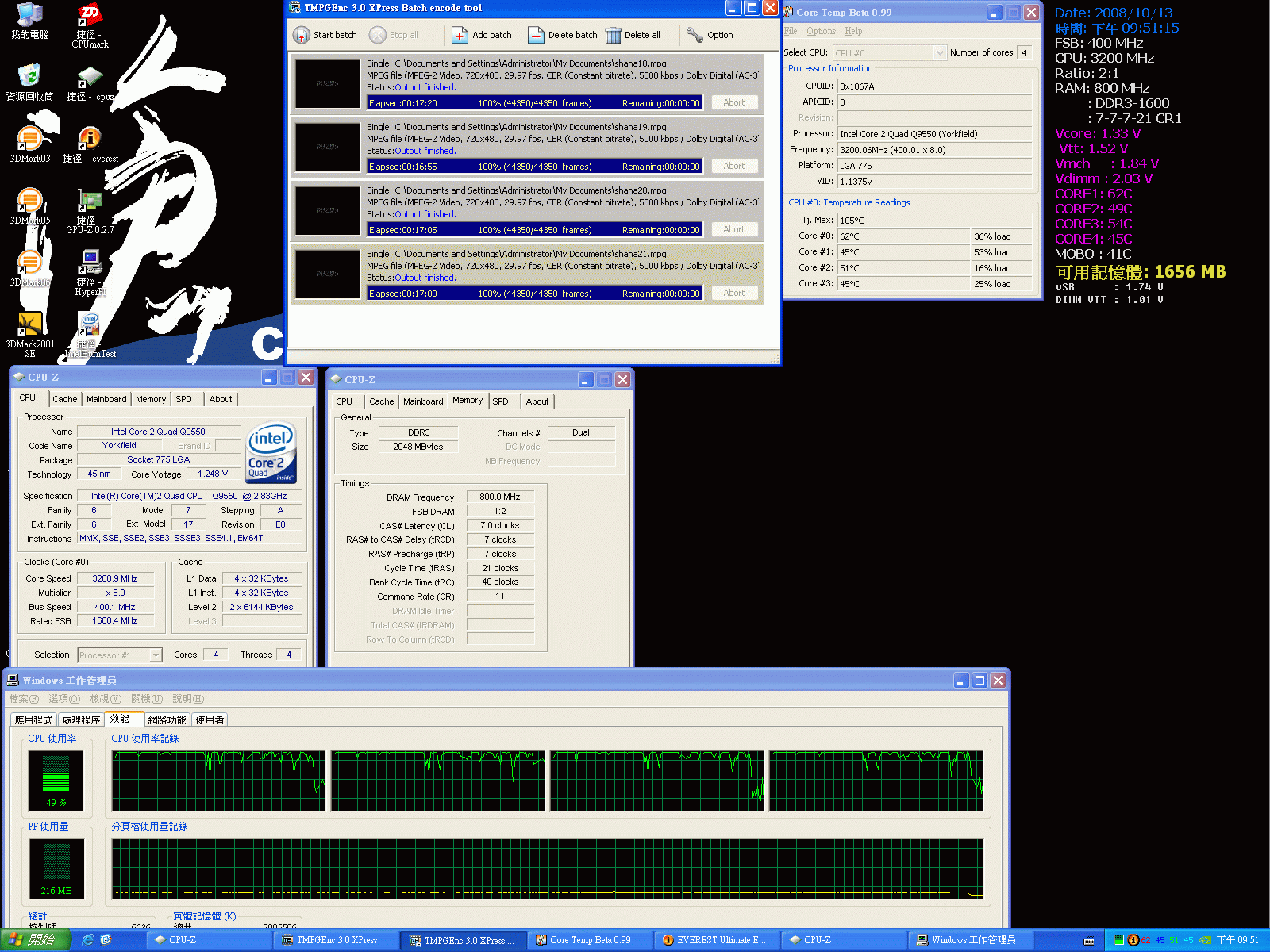Launch 3DMark03 desktop icon
This screenshot has height=952, width=1270.
[29, 144]
